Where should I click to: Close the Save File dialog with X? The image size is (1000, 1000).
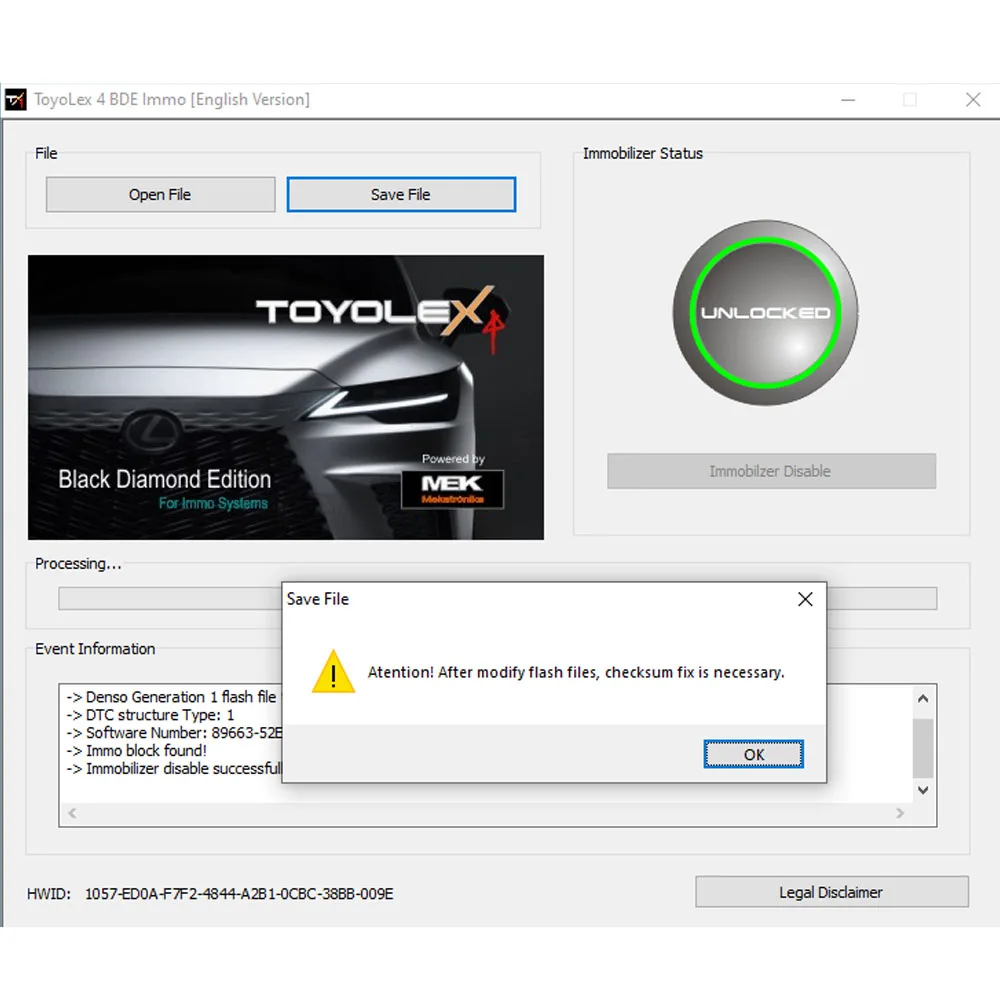point(805,599)
